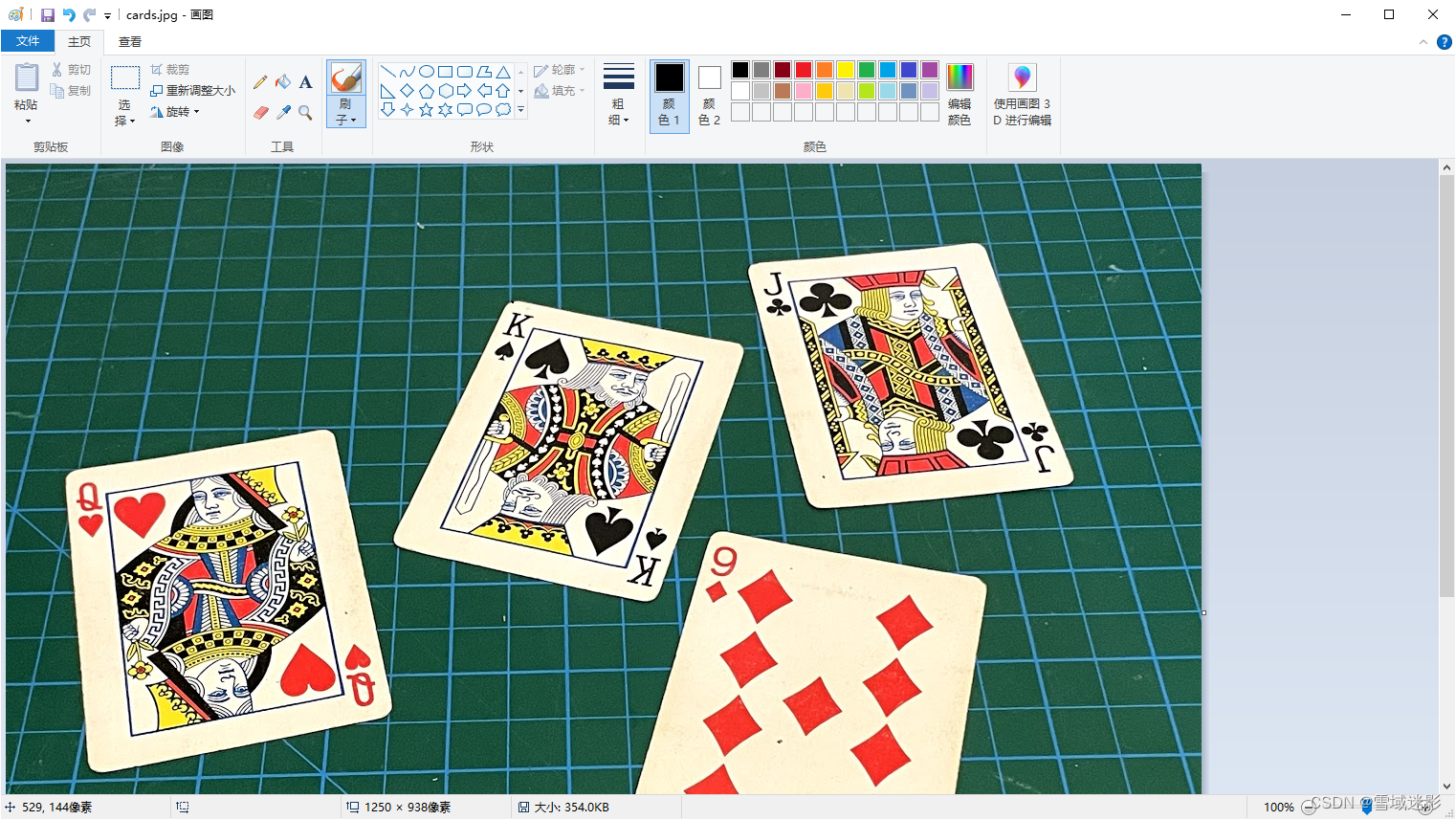Select the Fill bucket tool
This screenshot has width=1456, height=820.
283,82
